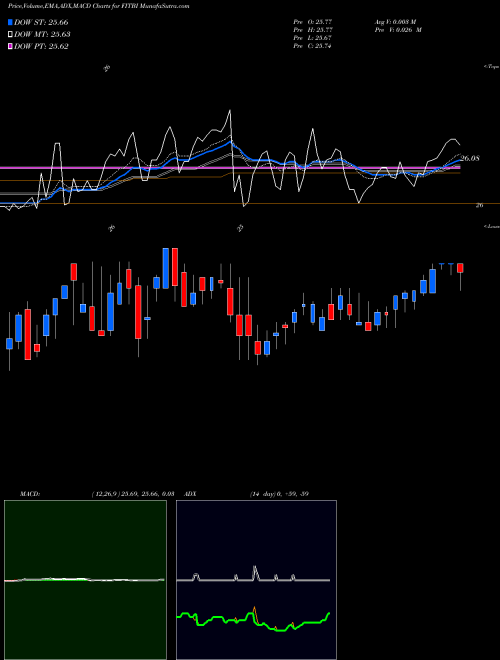This screenshot has width=500, height=660.
Task: Click the 'Avg V: 0.003 M' volume text
Action: 395,22
